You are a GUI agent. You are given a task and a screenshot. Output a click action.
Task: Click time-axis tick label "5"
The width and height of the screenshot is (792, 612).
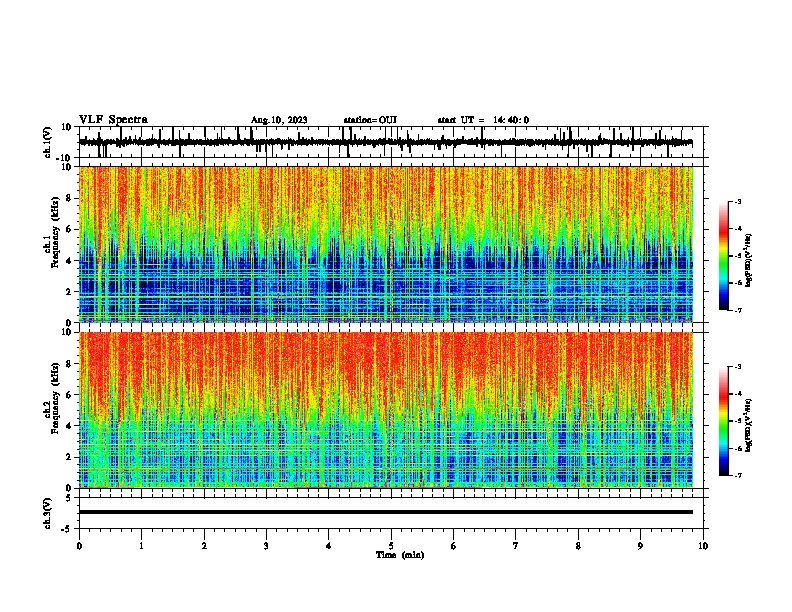click(x=391, y=546)
